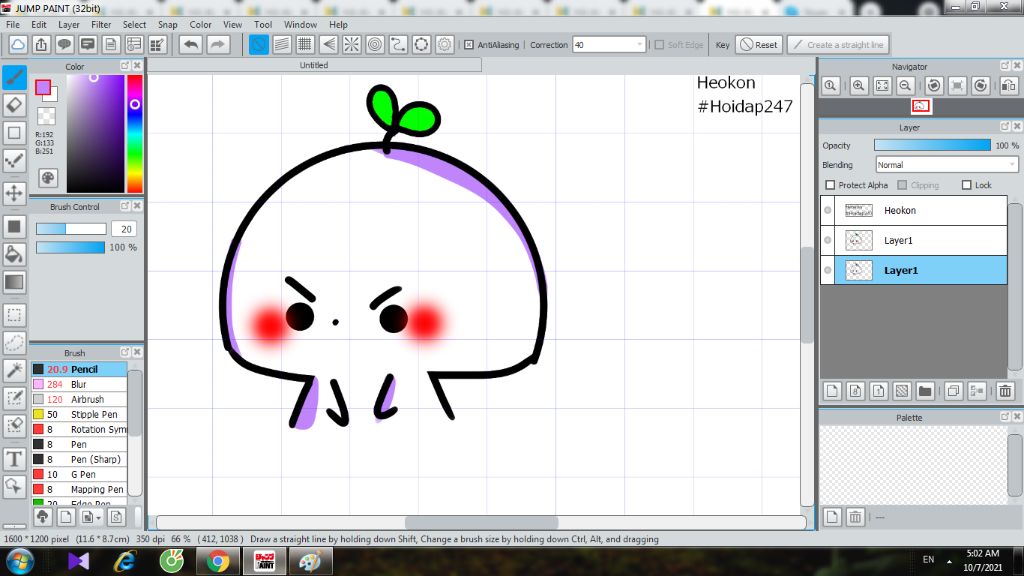
Task: Click the horizontal canvas scrollbar
Action: coord(481,522)
